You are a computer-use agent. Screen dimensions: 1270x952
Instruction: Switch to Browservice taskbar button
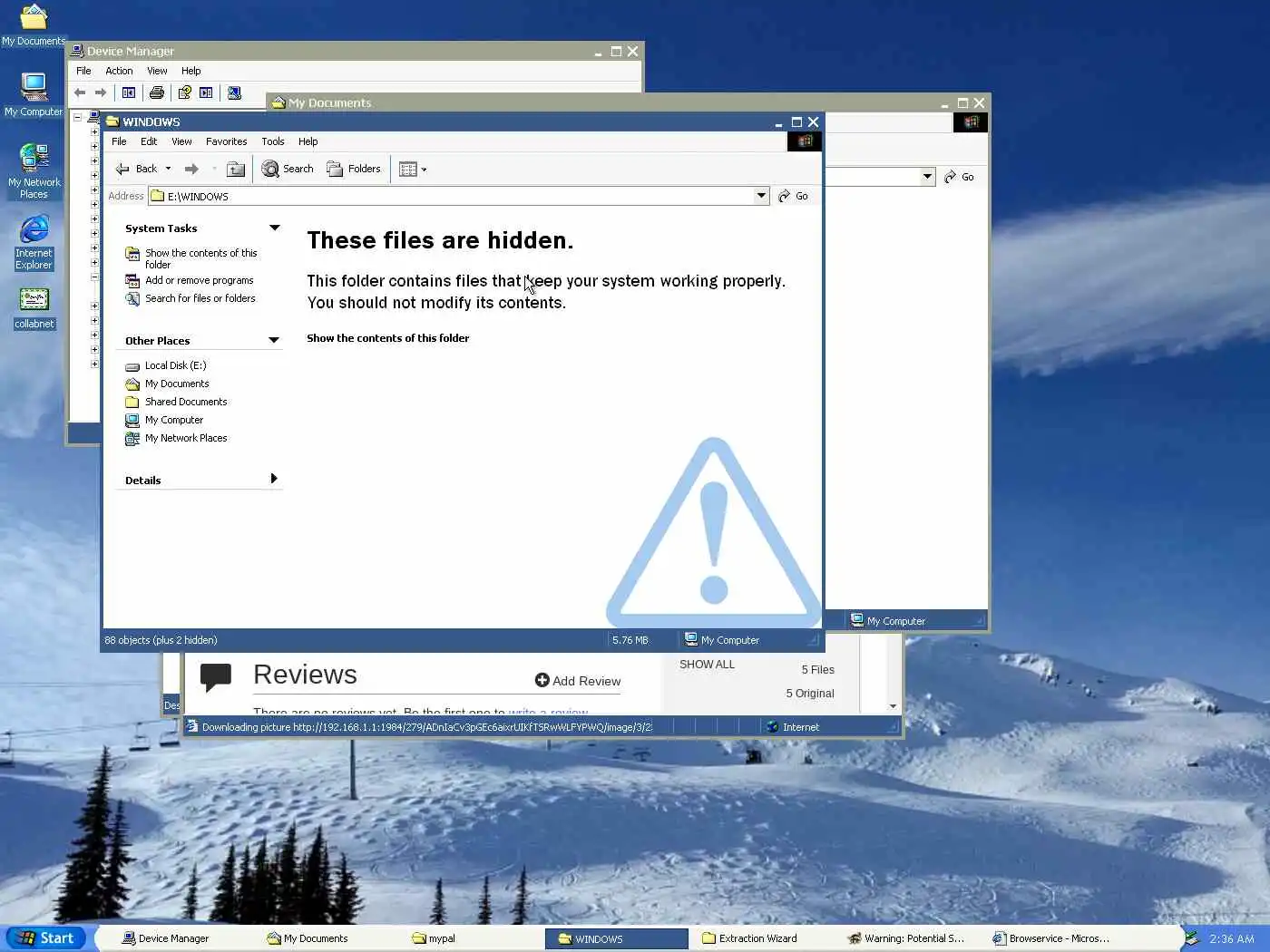pos(1051,938)
